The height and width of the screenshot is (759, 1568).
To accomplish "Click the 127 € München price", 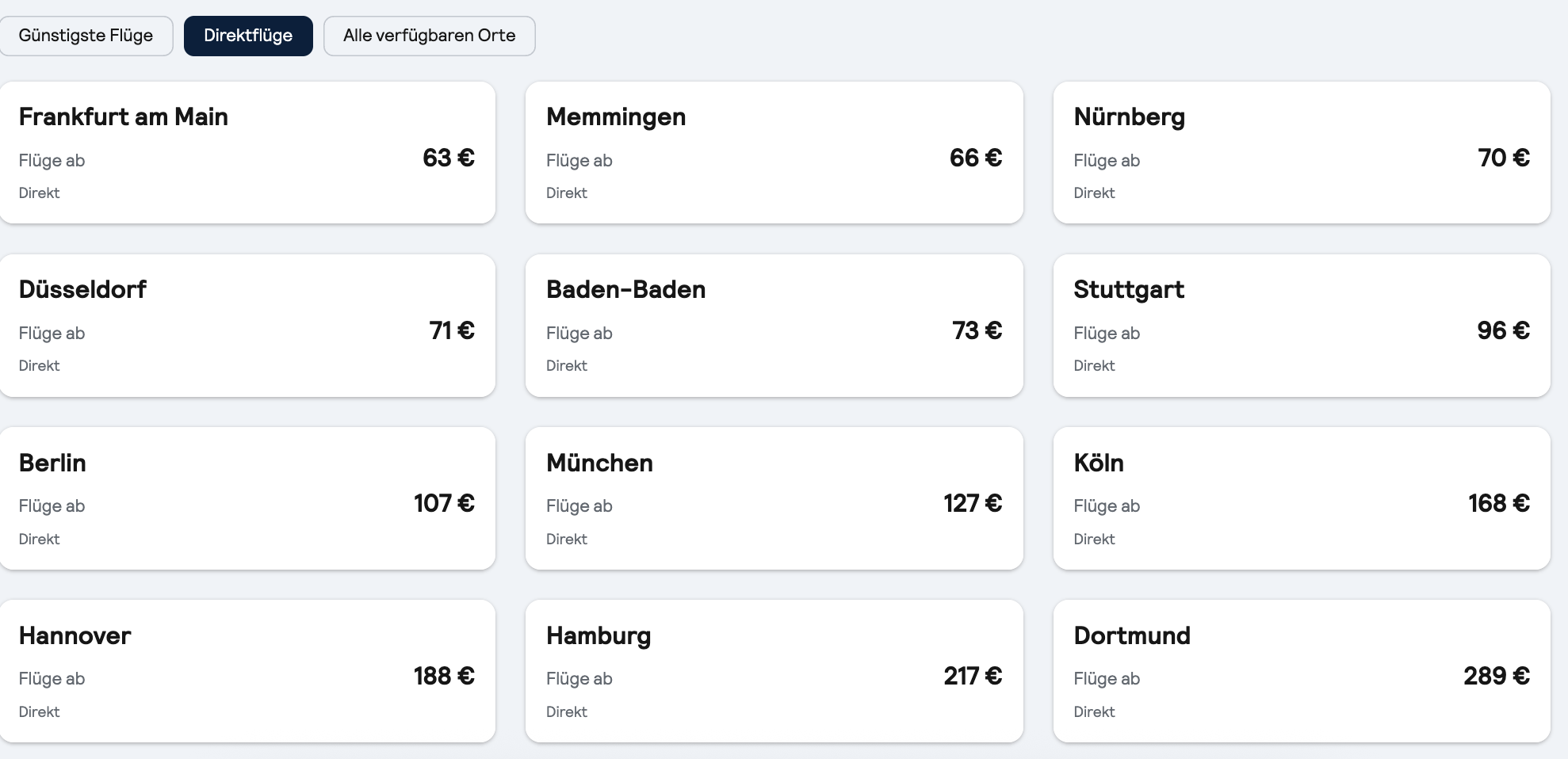I will (973, 503).
